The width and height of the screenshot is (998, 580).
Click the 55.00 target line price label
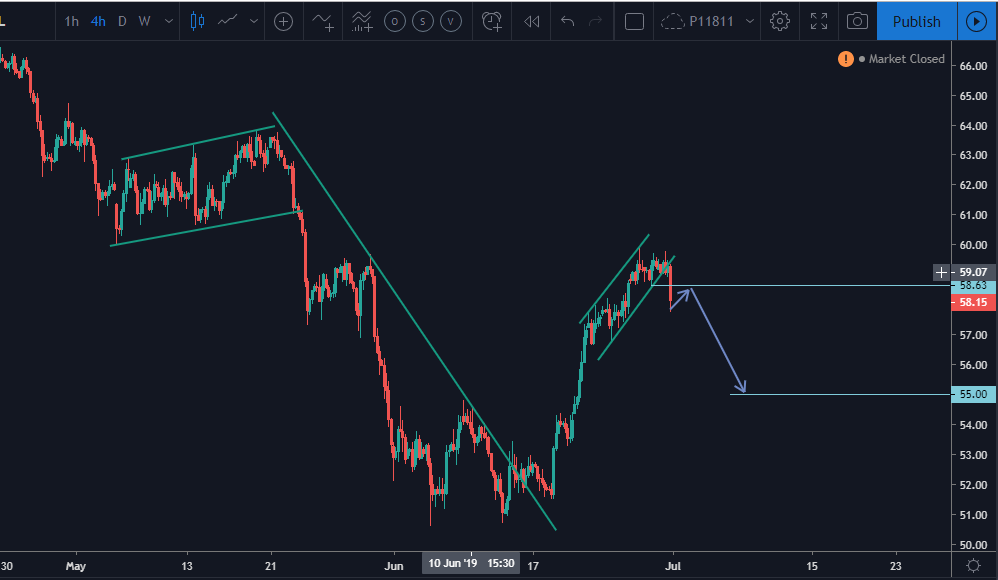pos(973,394)
